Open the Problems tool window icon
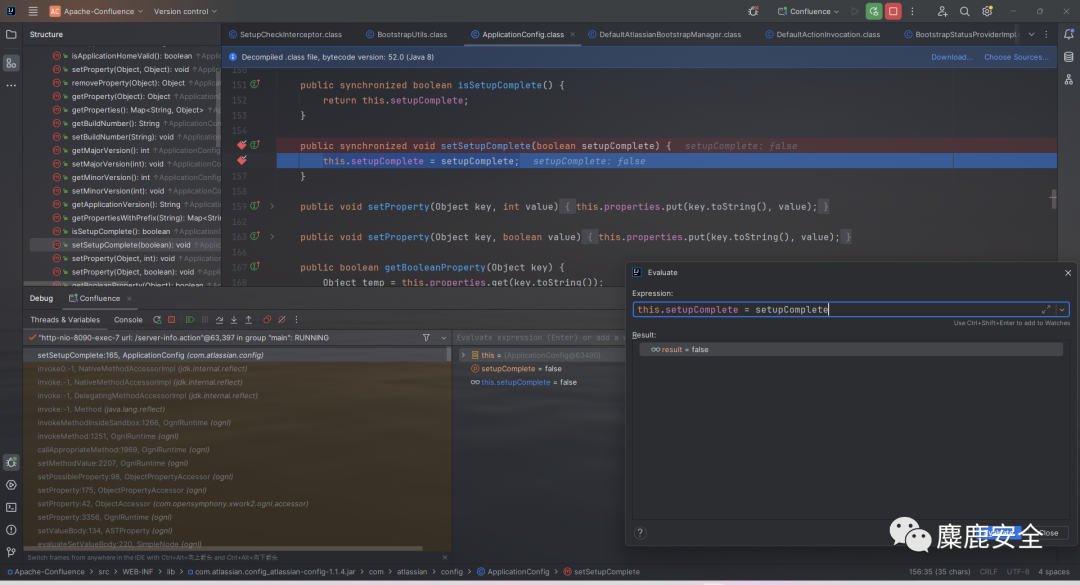This screenshot has width=1080, height=585. [11, 530]
